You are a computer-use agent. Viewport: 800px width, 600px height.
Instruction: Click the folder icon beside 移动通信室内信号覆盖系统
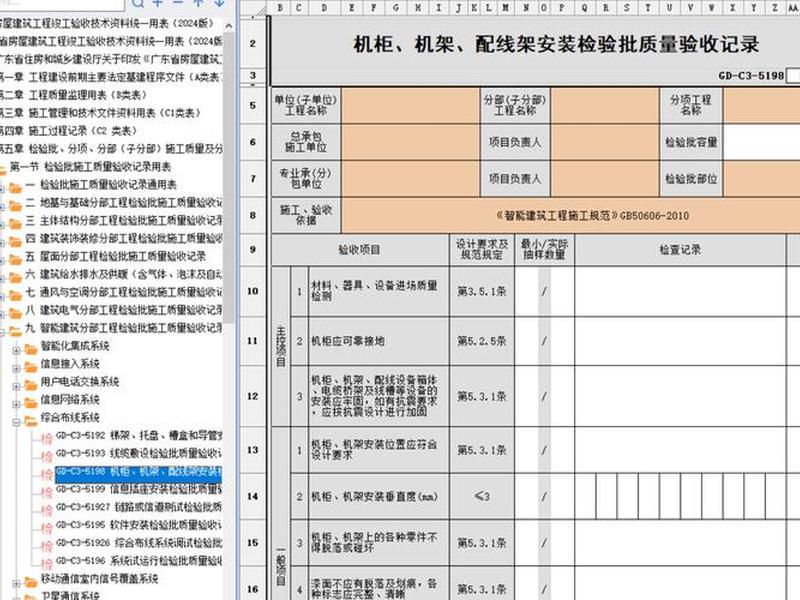coord(31,582)
